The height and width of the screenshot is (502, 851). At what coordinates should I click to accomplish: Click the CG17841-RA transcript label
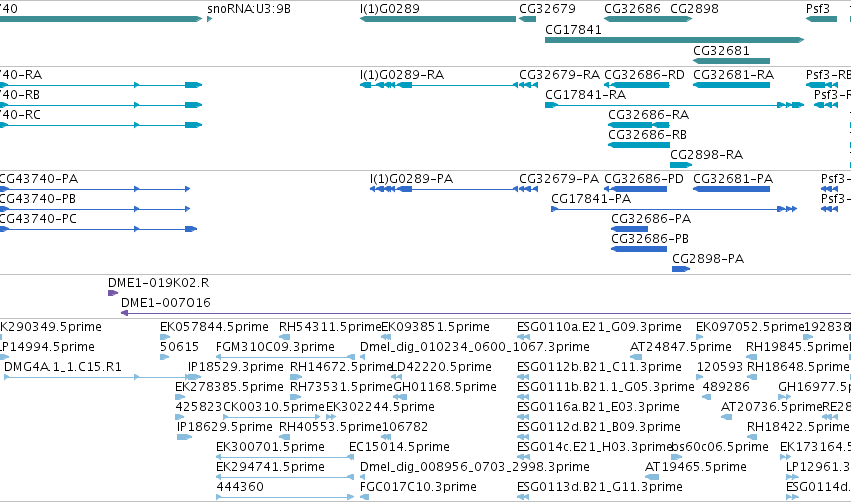pyautogui.click(x=586, y=95)
